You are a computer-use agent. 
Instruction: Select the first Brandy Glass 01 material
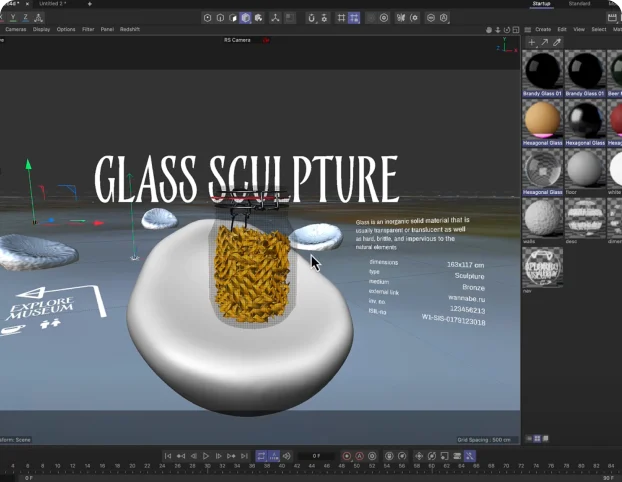pyautogui.click(x=542, y=74)
